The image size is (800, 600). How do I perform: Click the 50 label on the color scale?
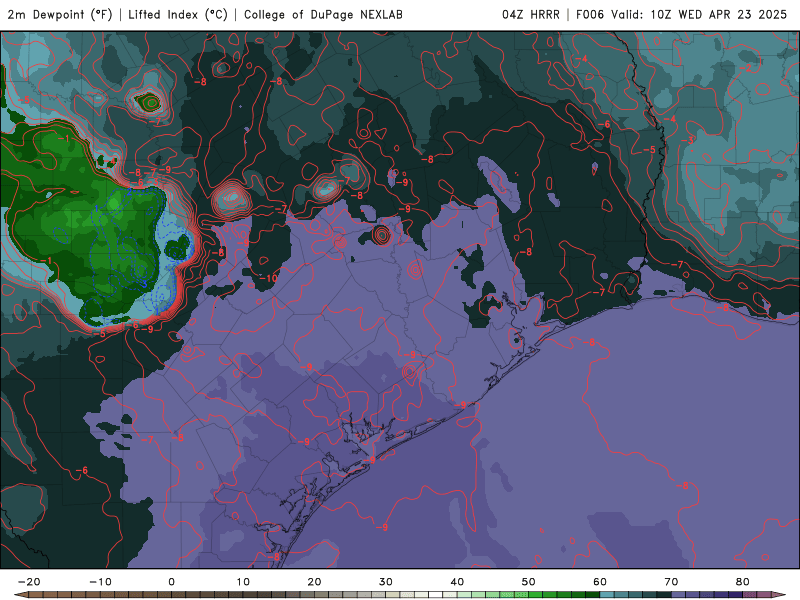pyautogui.click(x=529, y=582)
